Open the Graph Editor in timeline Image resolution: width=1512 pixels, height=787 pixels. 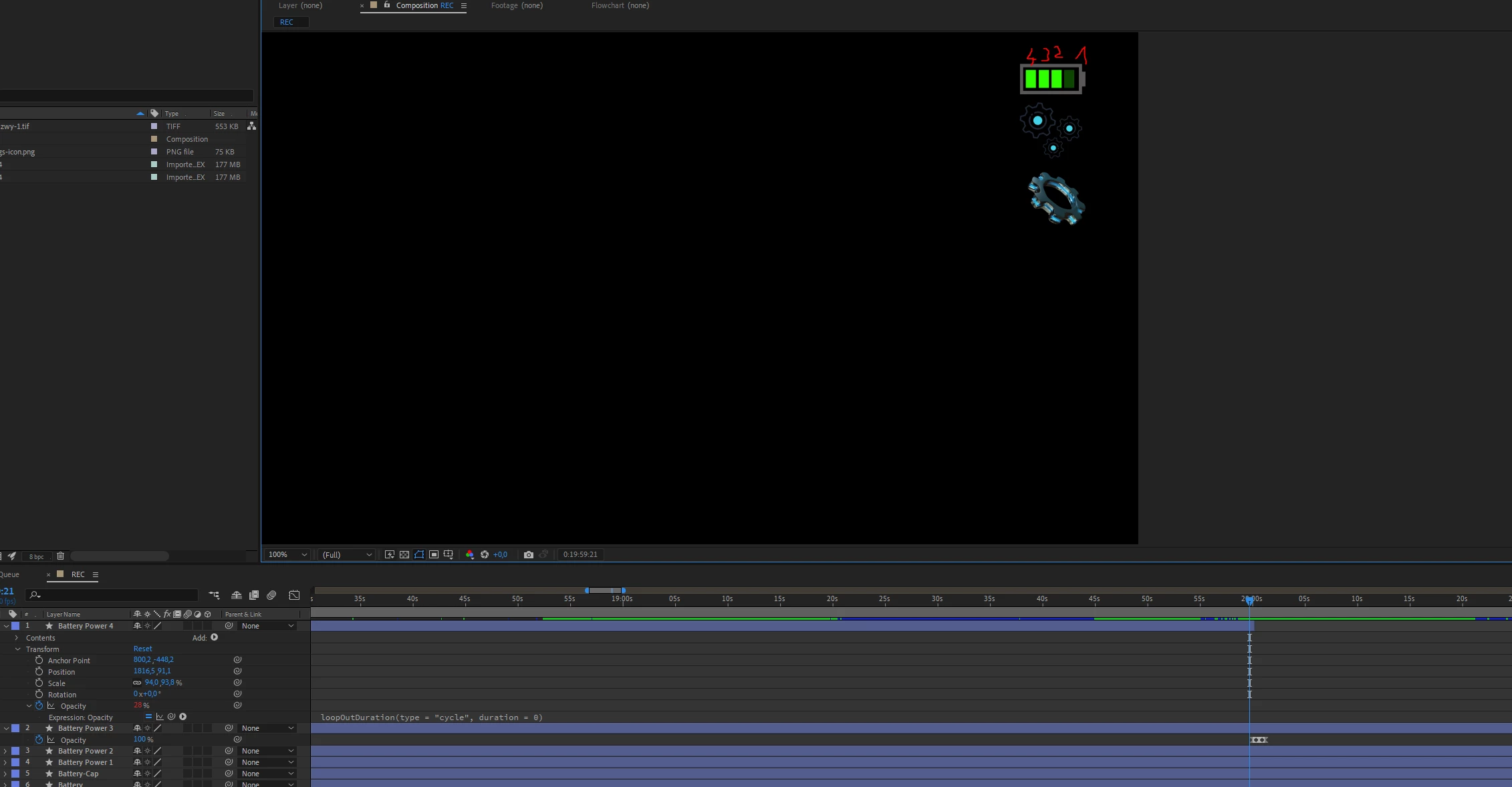coord(294,595)
